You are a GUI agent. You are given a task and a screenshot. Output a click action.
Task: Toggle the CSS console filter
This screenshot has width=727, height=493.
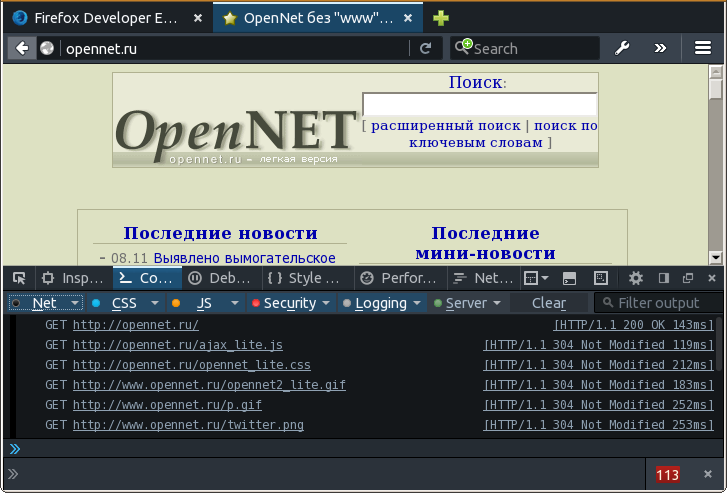click(117, 303)
